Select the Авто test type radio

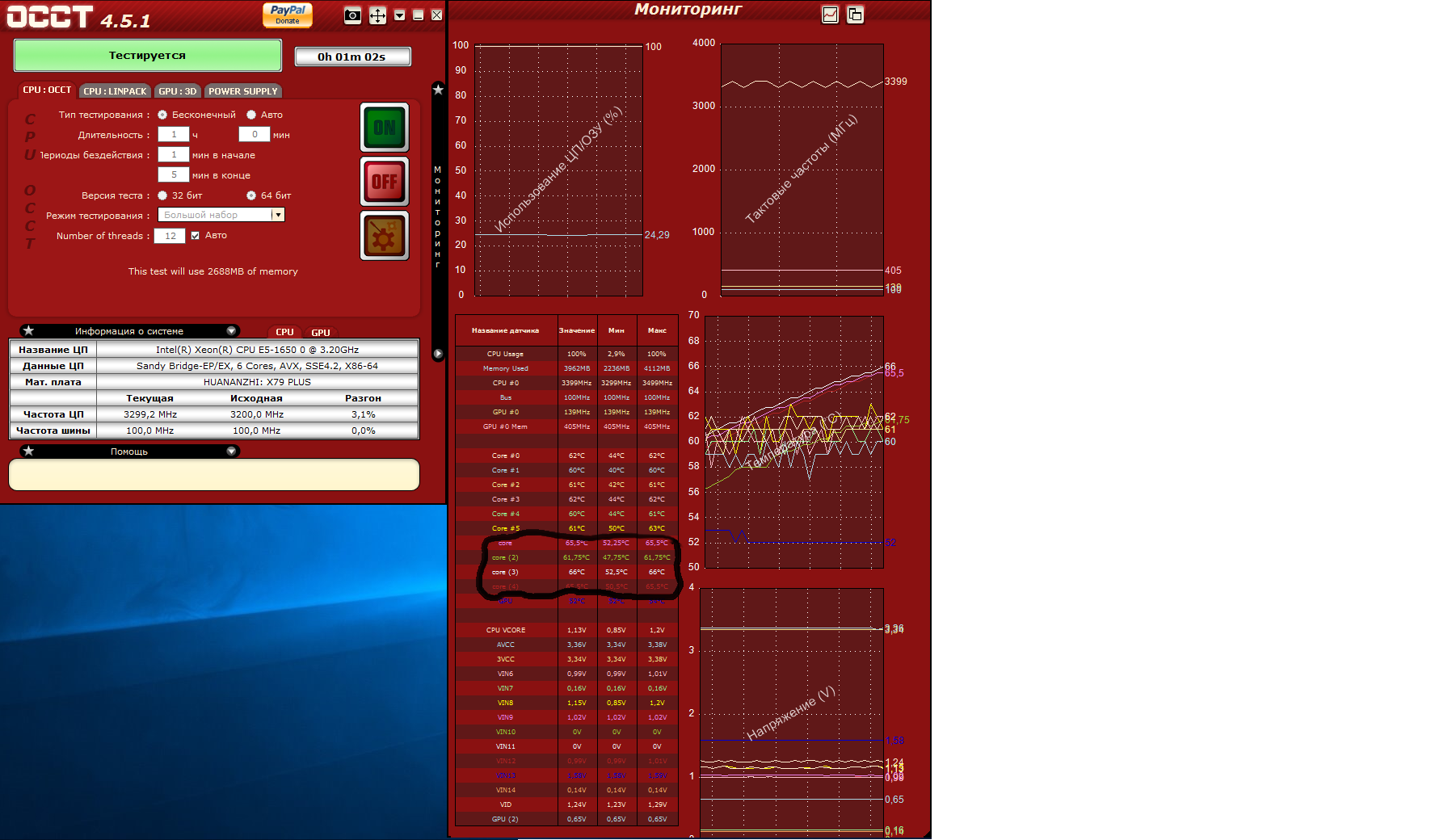pyautogui.click(x=251, y=115)
